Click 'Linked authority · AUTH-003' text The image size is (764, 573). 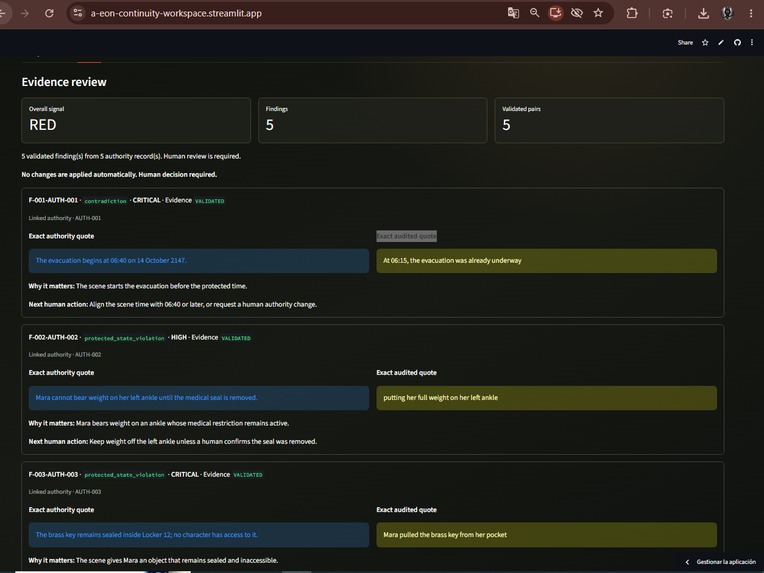(x=65, y=492)
